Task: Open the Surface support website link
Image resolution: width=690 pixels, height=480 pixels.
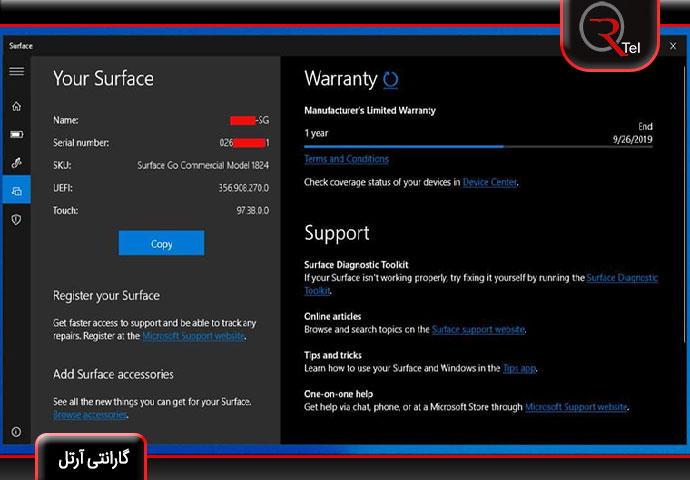Action: (478, 330)
